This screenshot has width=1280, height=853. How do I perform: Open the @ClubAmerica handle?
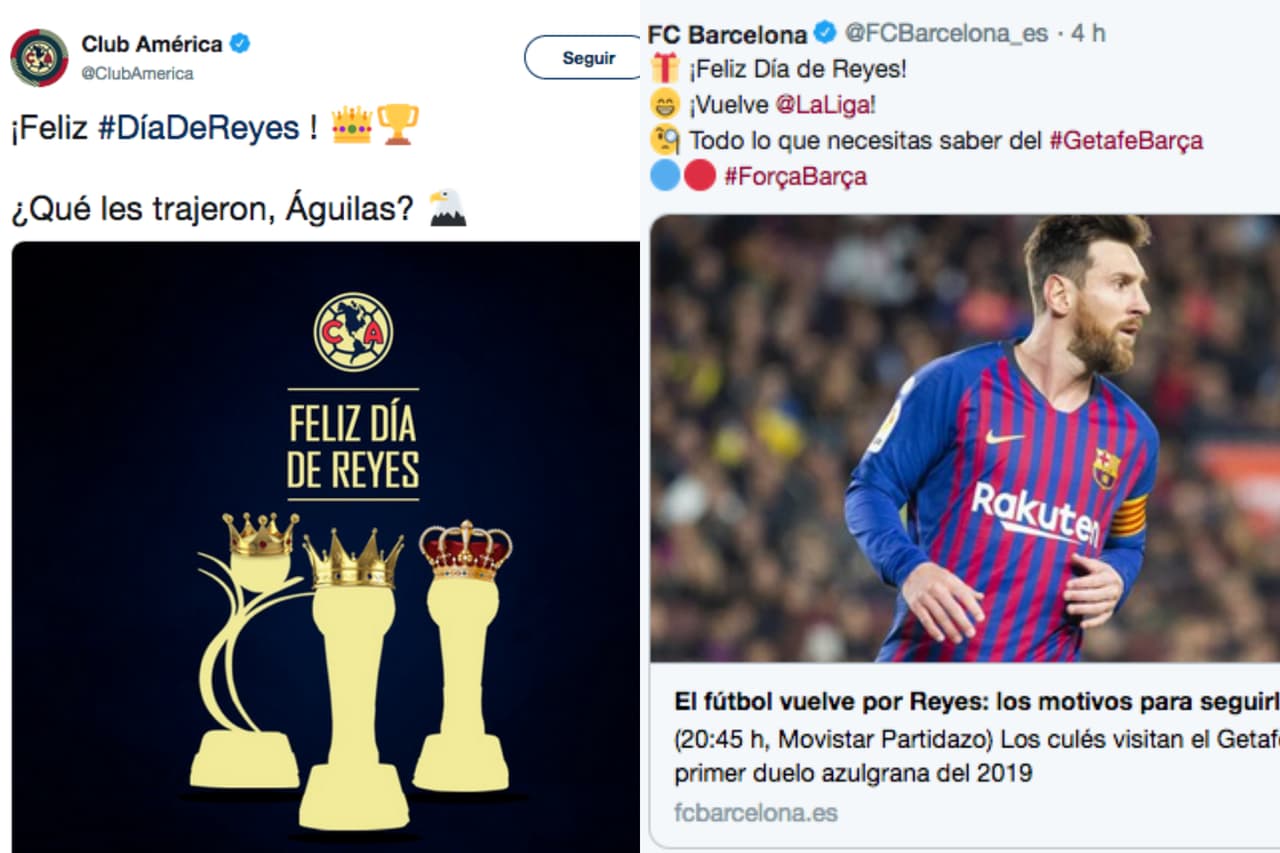click(137, 73)
